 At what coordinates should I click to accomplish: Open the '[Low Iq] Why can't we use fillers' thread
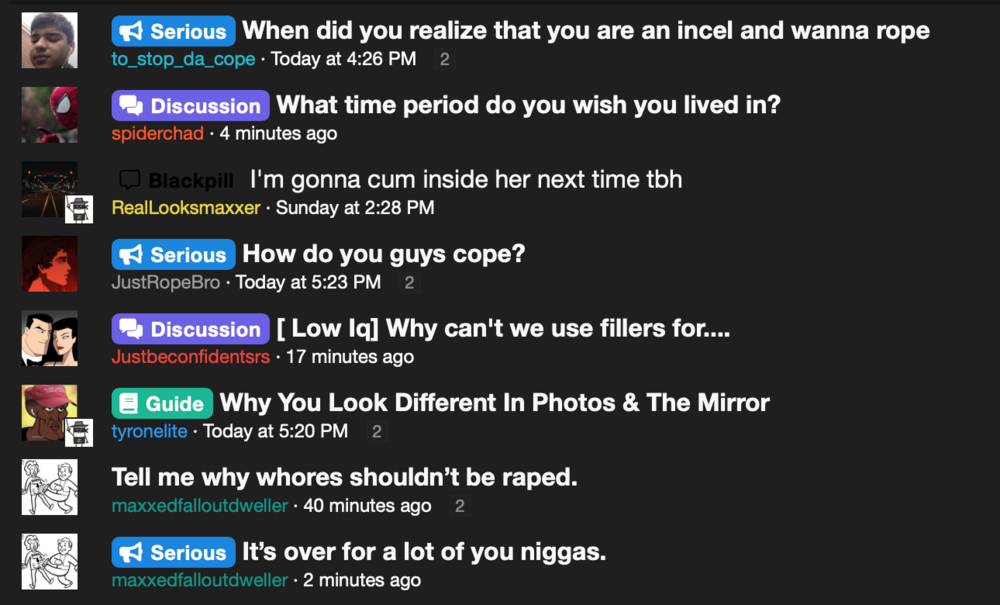click(503, 328)
